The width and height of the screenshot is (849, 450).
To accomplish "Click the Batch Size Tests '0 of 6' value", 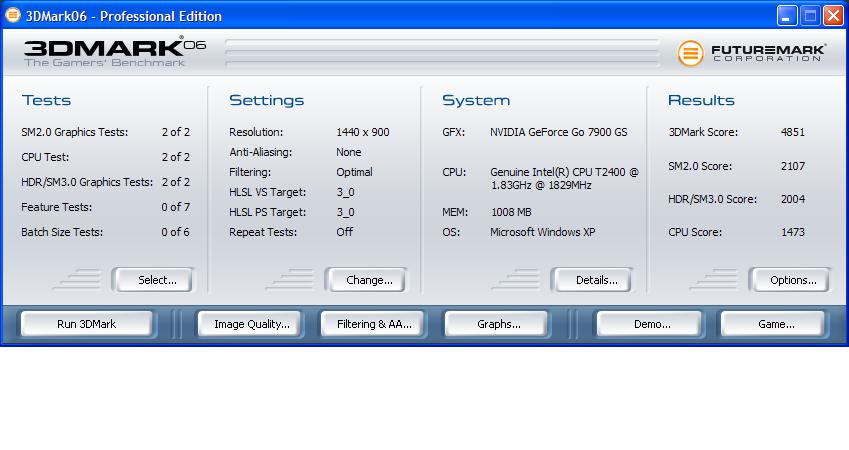I will pos(175,232).
